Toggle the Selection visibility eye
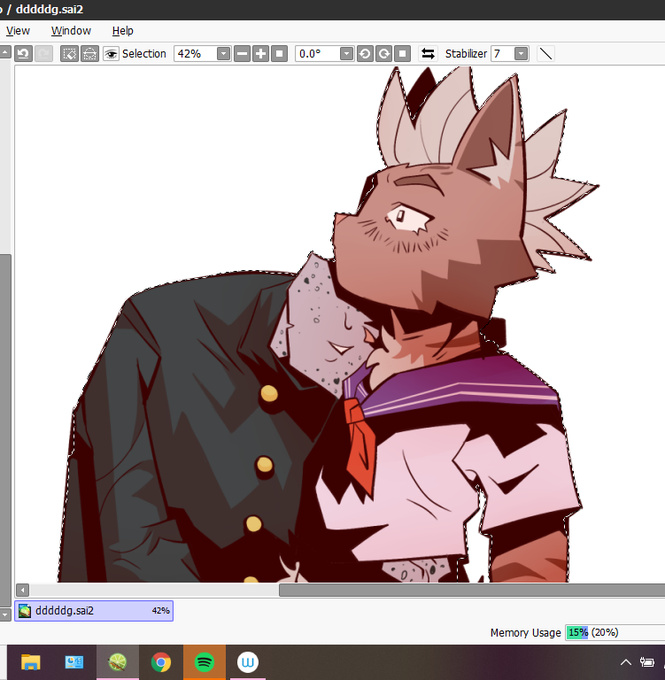665x680 pixels. point(111,54)
